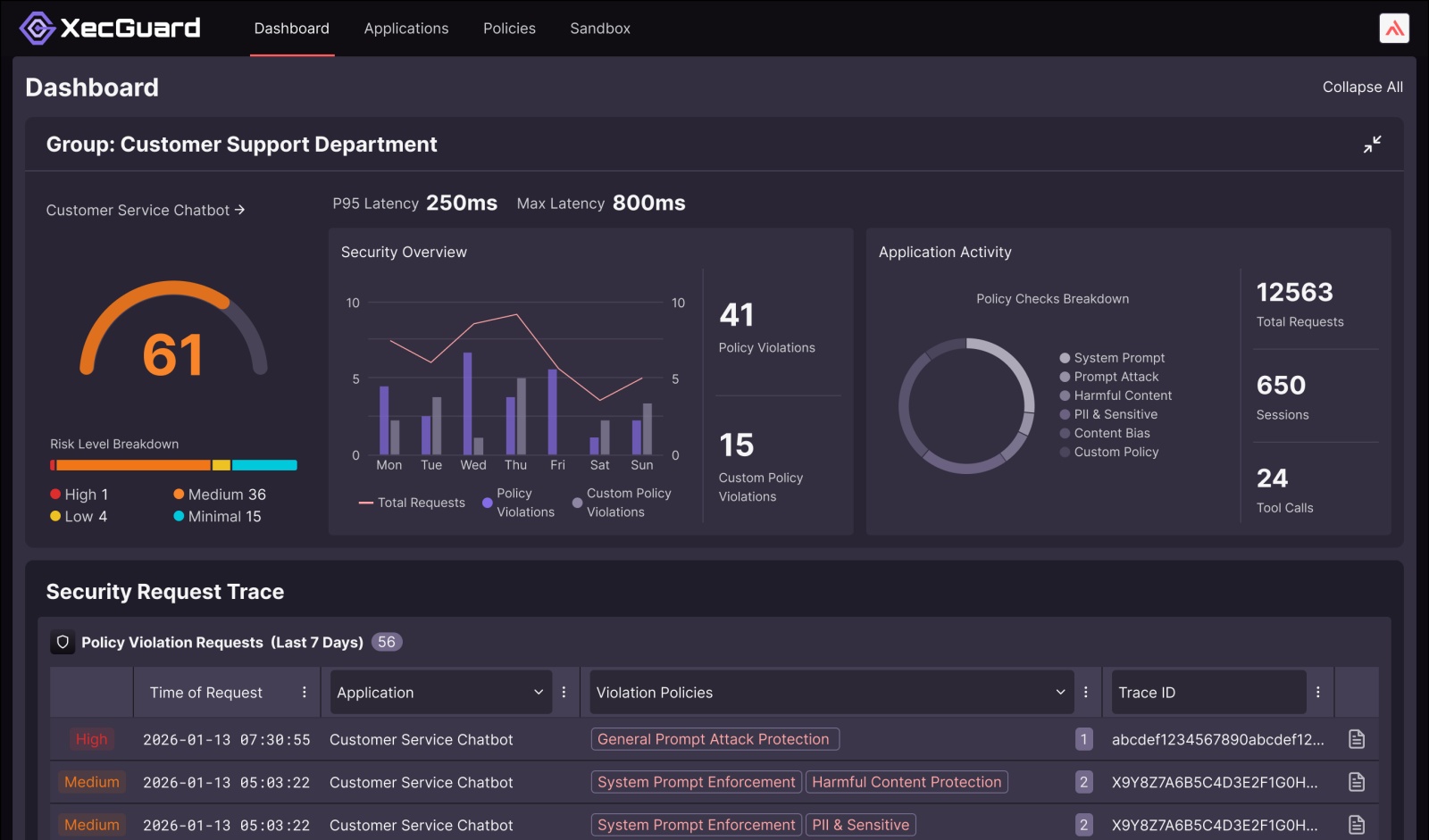Open the Policies tab
Screen dimensions: 1429x840
[x=509, y=28]
